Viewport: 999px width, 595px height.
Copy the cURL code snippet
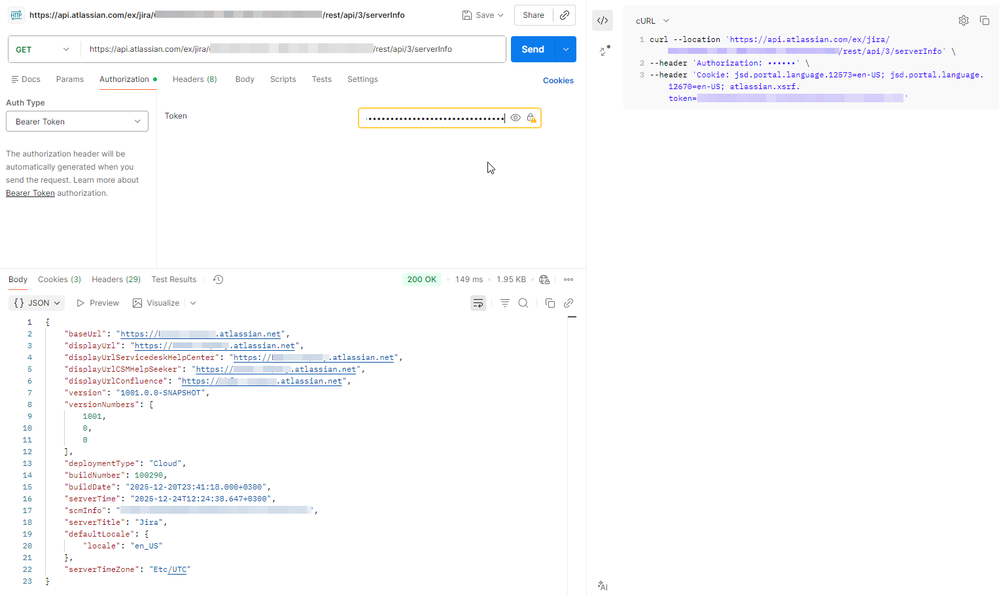click(984, 20)
